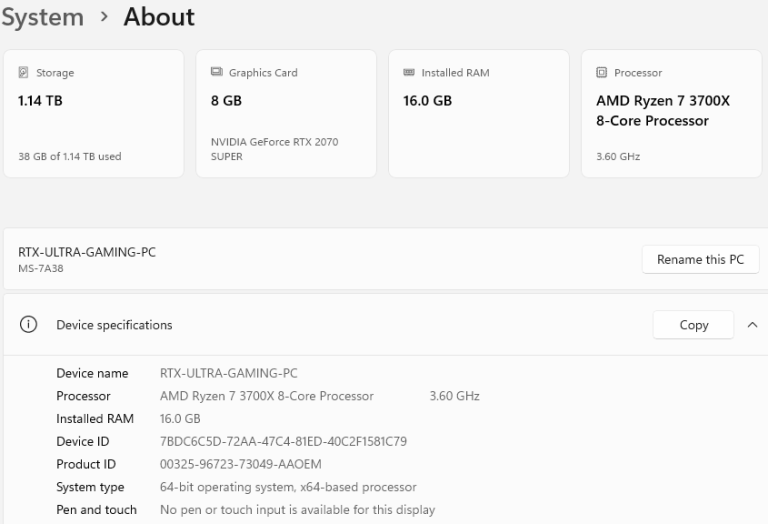768x524 pixels.
Task: Select the NVIDIA GeForce RTX 2070 SUPER text
Action: coord(274,149)
